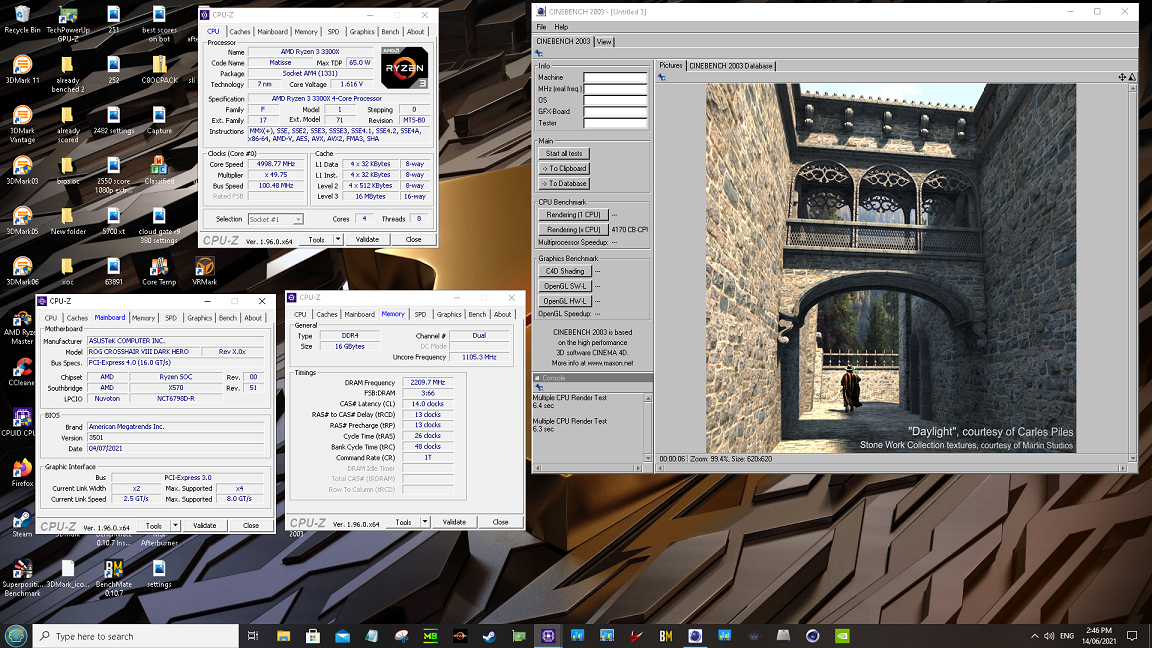Select the BenchMate 0.10.7 desktop icon
This screenshot has width=1152, height=648.
(113, 577)
